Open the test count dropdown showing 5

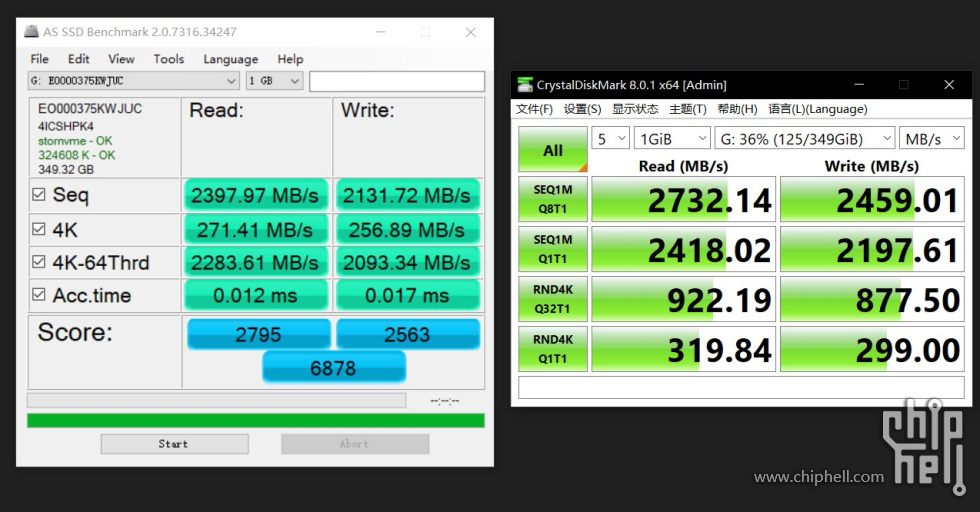611,138
